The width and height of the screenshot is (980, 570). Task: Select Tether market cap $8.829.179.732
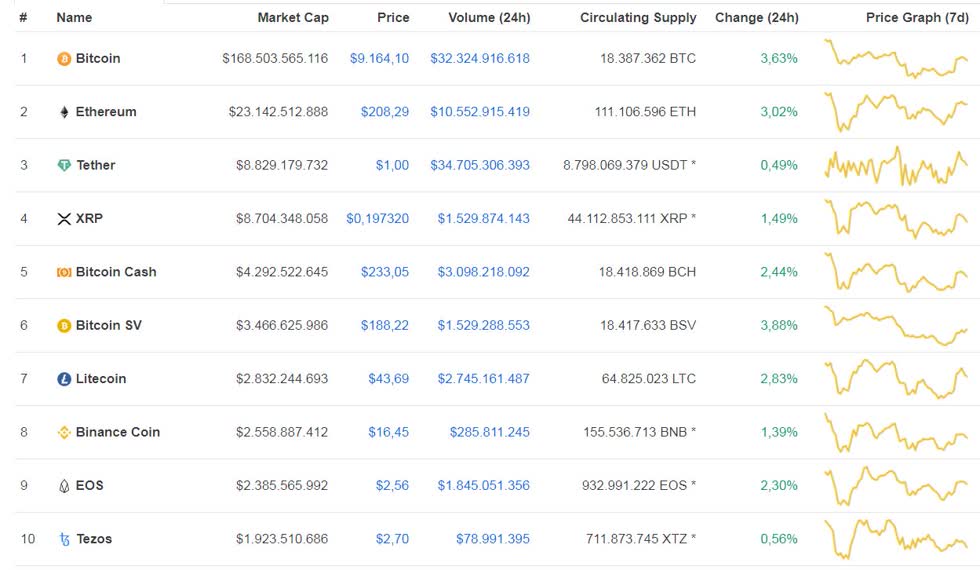coord(282,166)
